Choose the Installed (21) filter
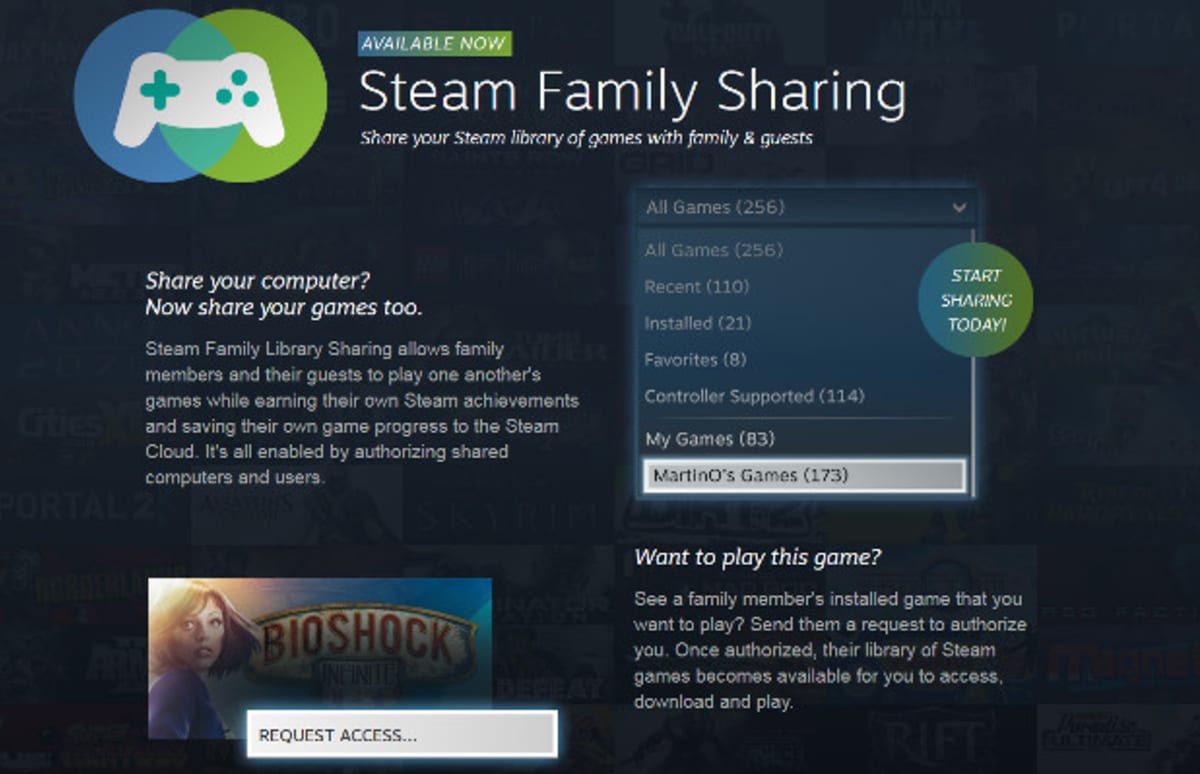This screenshot has width=1200, height=774. point(697,323)
